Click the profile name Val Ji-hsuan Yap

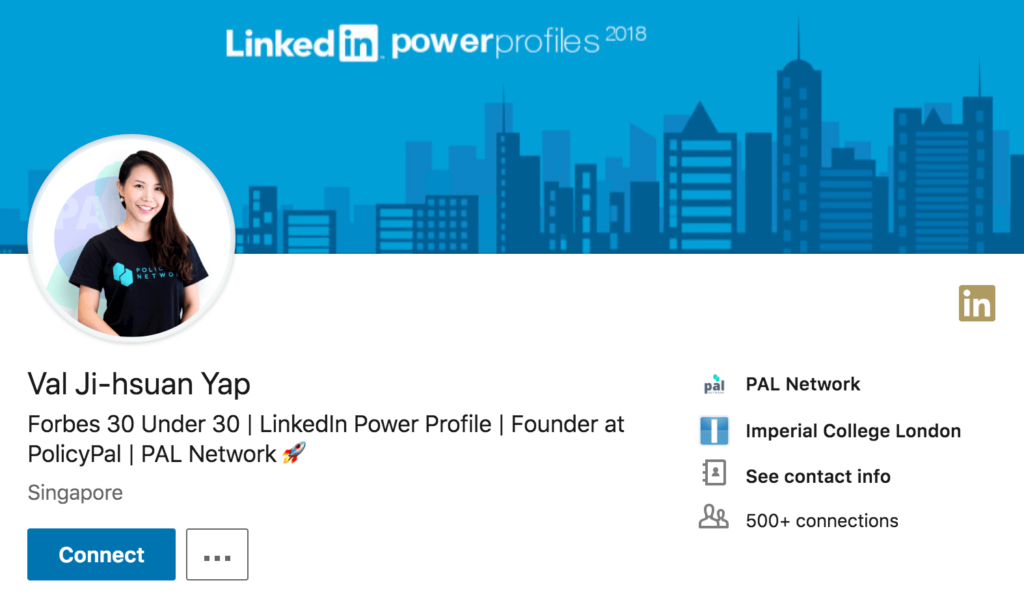(139, 384)
